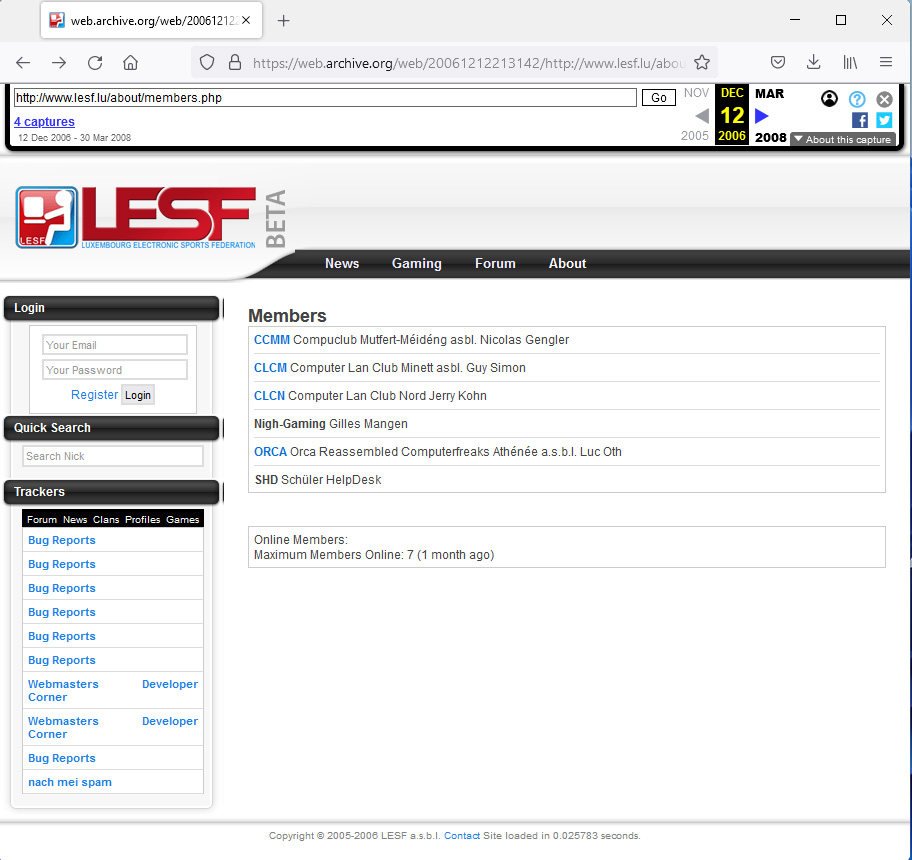Viewport: 912px width, 860px height.
Task: Go to previous capture with gray arrow
Action: [702, 116]
